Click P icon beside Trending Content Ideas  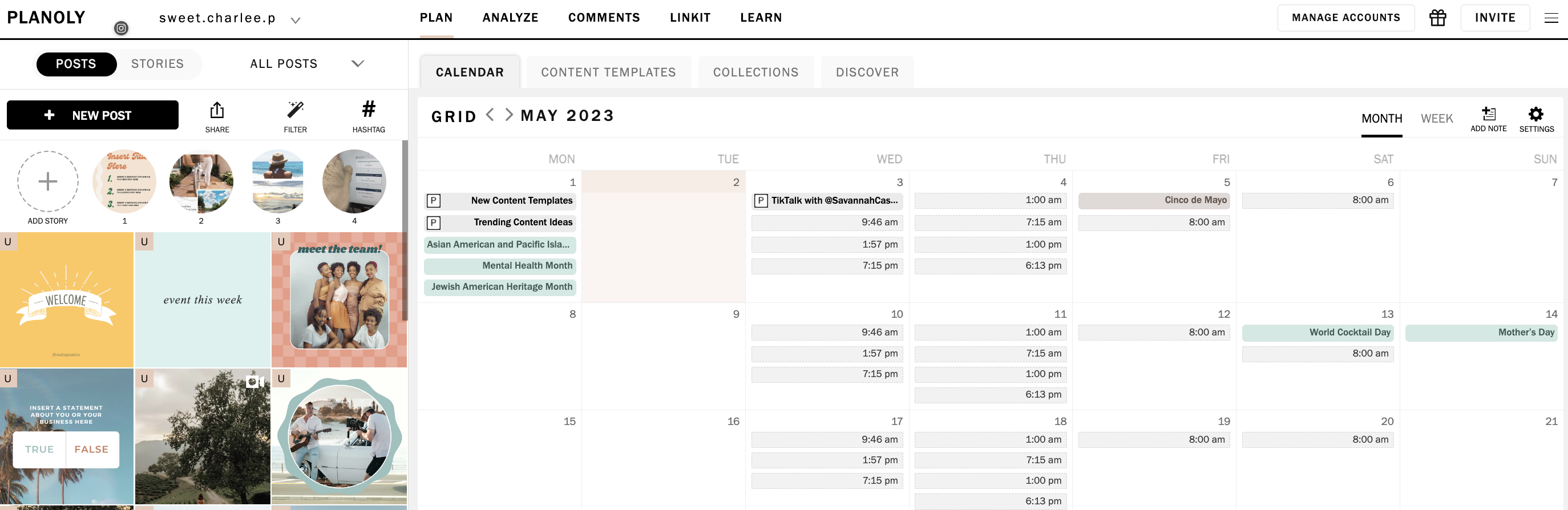434,222
